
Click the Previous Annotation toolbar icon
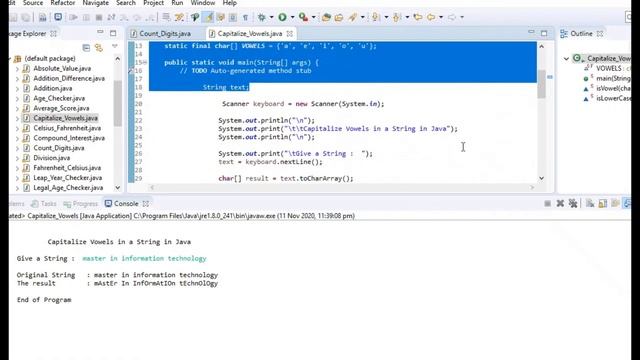point(397,17)
